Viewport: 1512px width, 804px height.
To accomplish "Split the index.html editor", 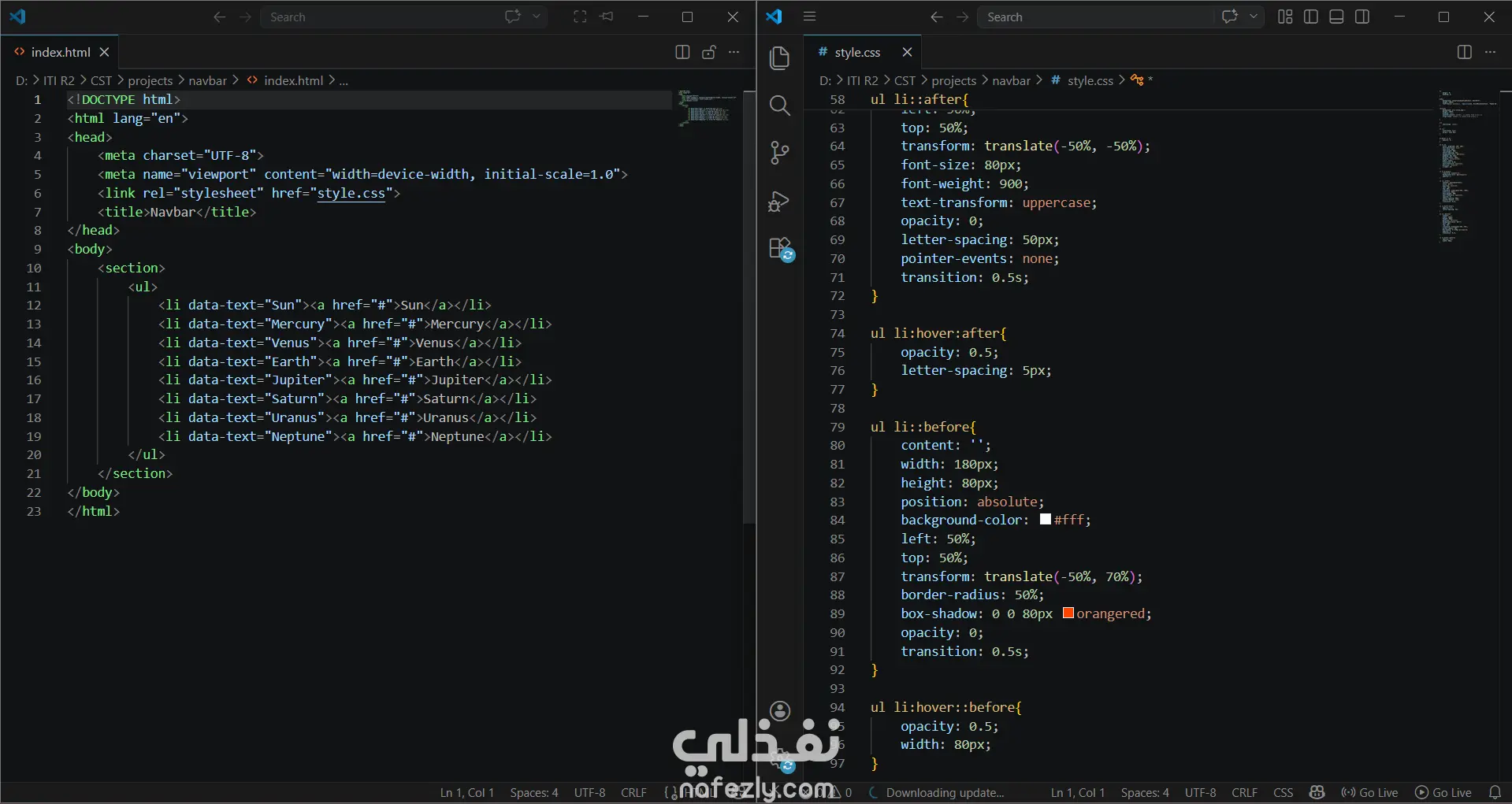I will (682, 52).
